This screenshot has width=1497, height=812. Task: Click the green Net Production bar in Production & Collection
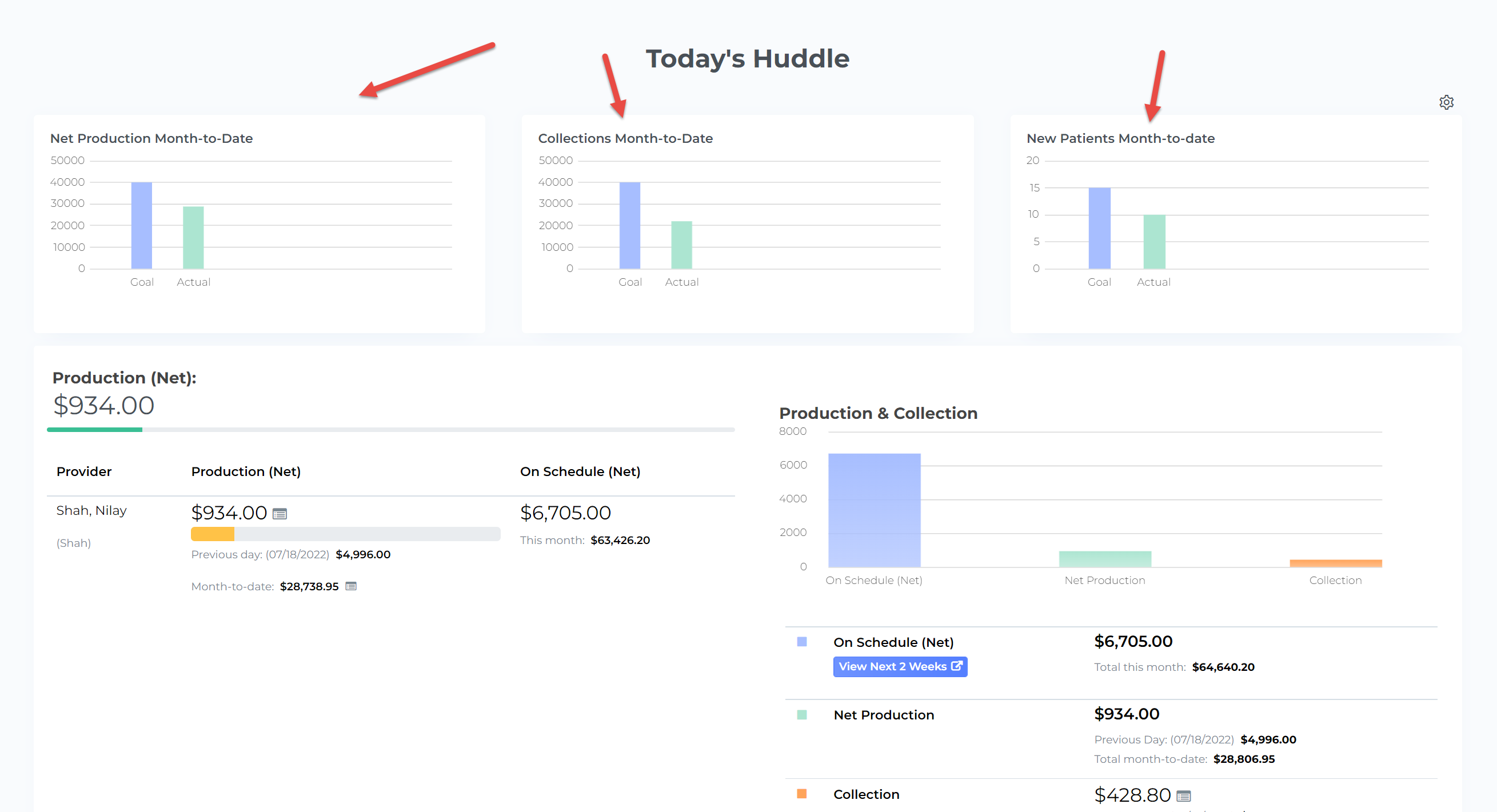(1104, 559)
